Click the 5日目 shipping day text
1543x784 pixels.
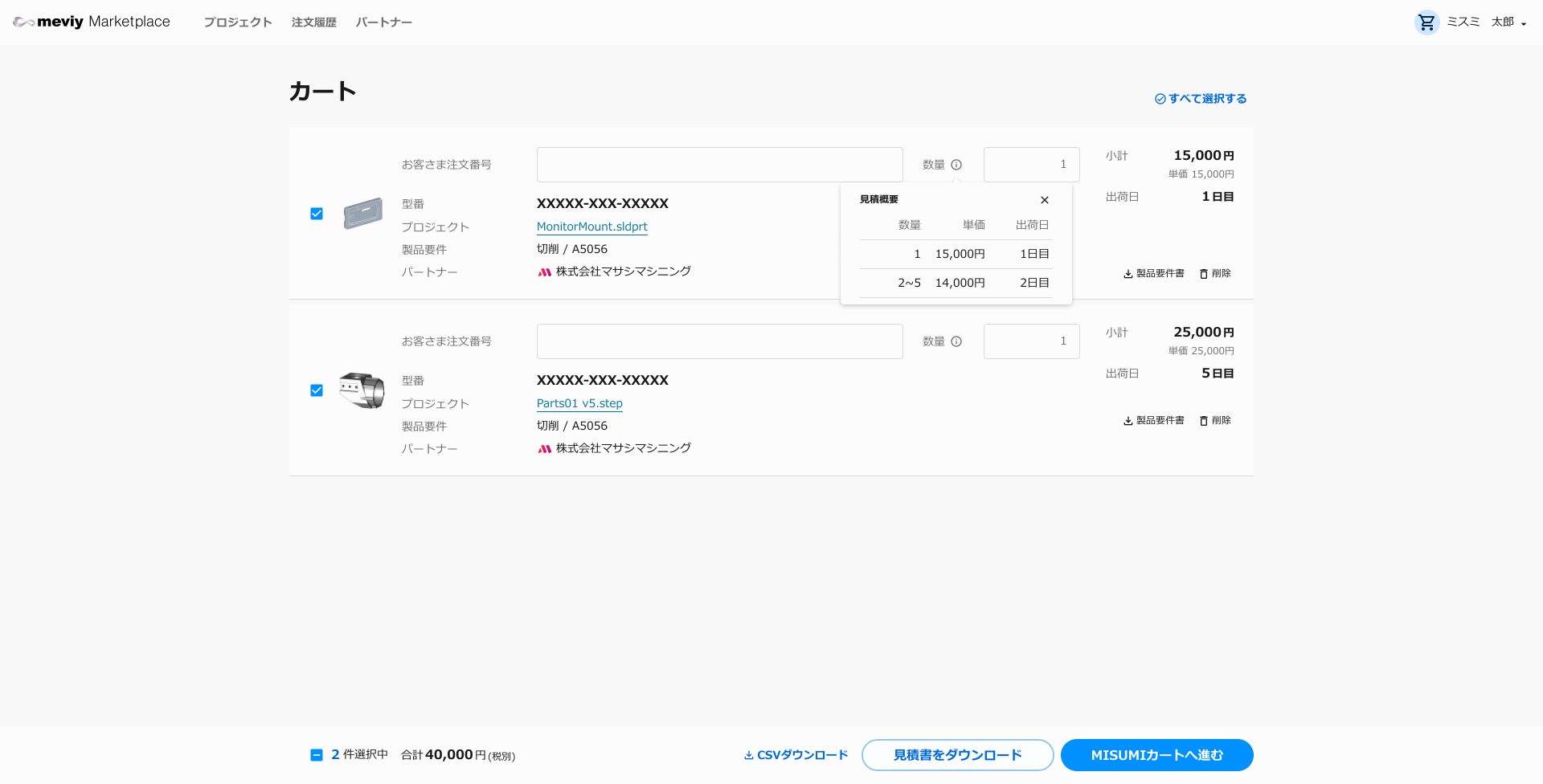tap(1218, 374)
